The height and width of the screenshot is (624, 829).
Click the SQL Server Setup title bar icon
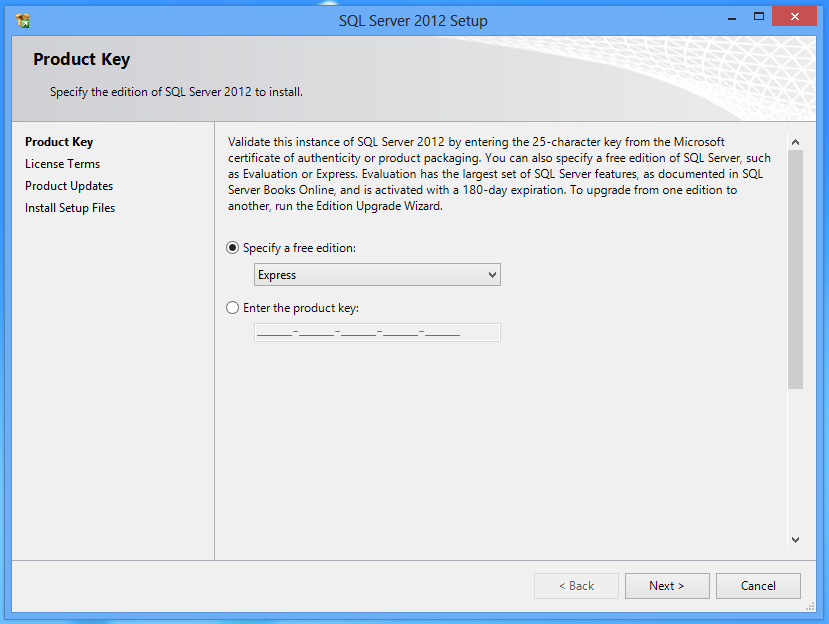[x=23, y=21]
